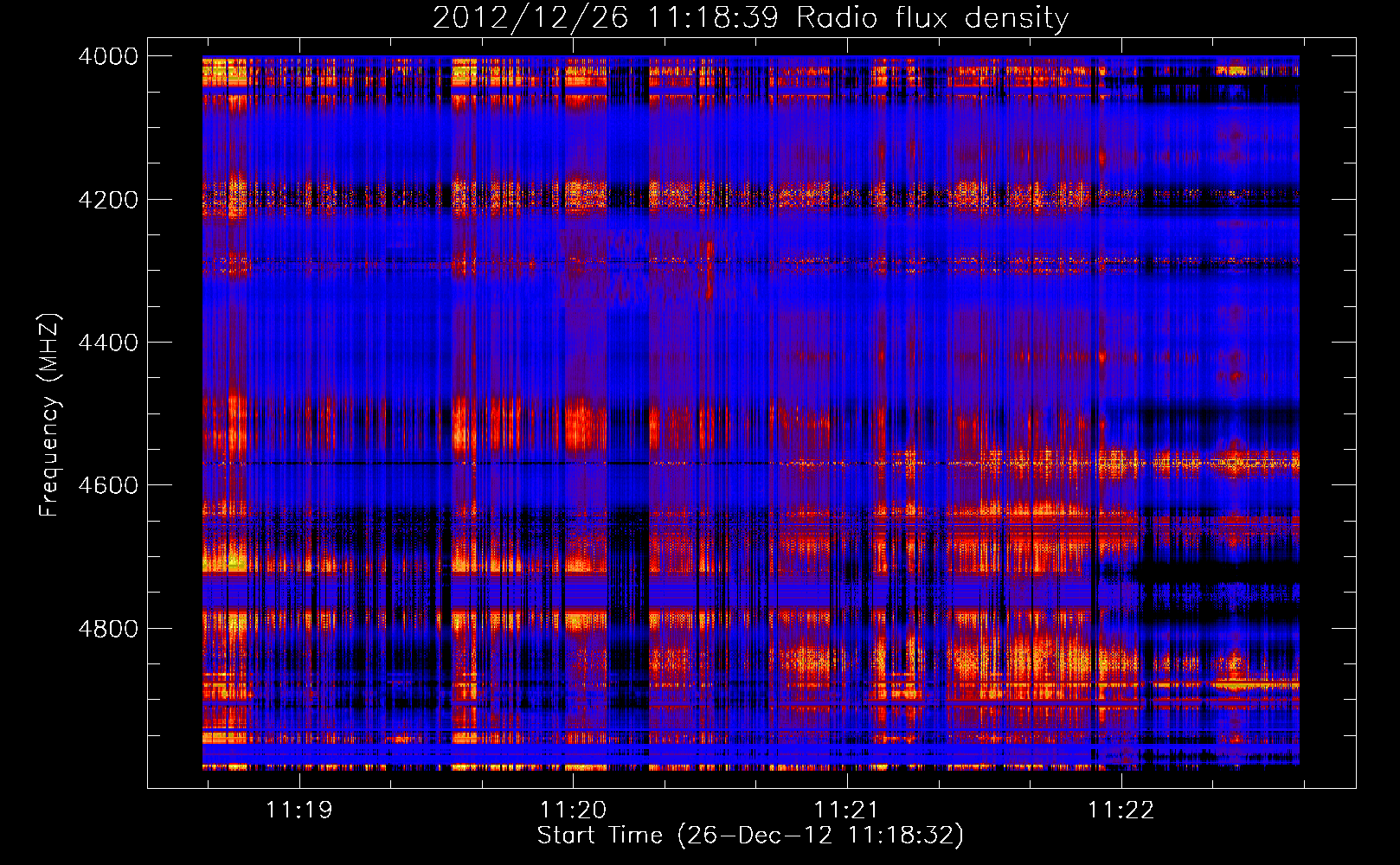This screenshot has height=865, width=1400.
Task: Click the 4800 frequency axis label
Action: [108, 629]
